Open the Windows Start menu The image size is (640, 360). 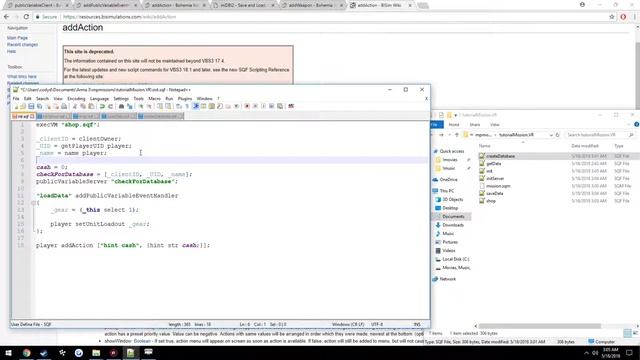tap(8, 353)
